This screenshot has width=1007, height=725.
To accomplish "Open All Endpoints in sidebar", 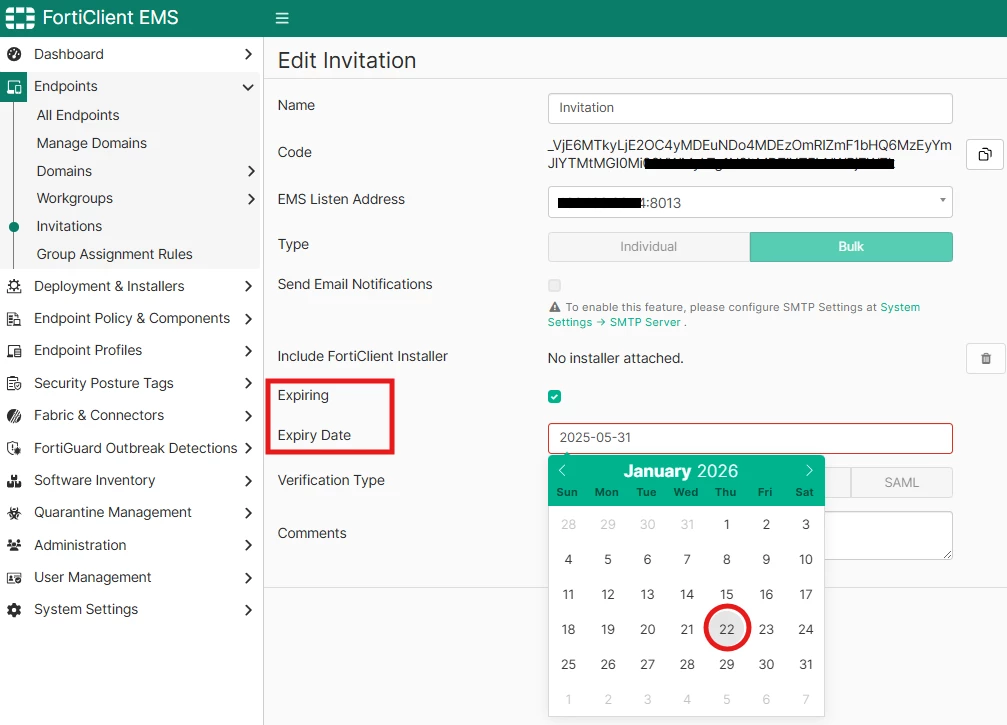I will (78, 115).
